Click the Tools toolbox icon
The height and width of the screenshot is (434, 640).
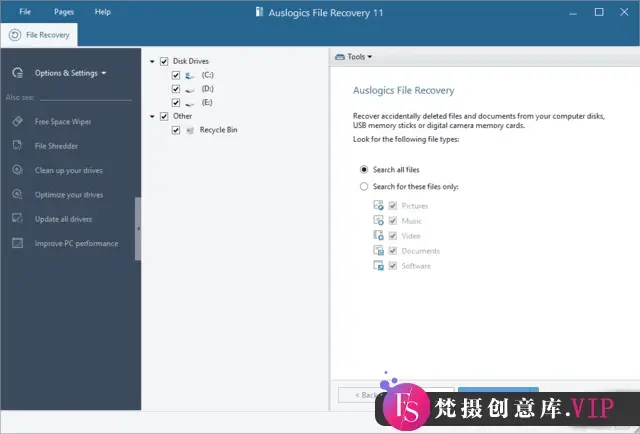coord(340,57)
